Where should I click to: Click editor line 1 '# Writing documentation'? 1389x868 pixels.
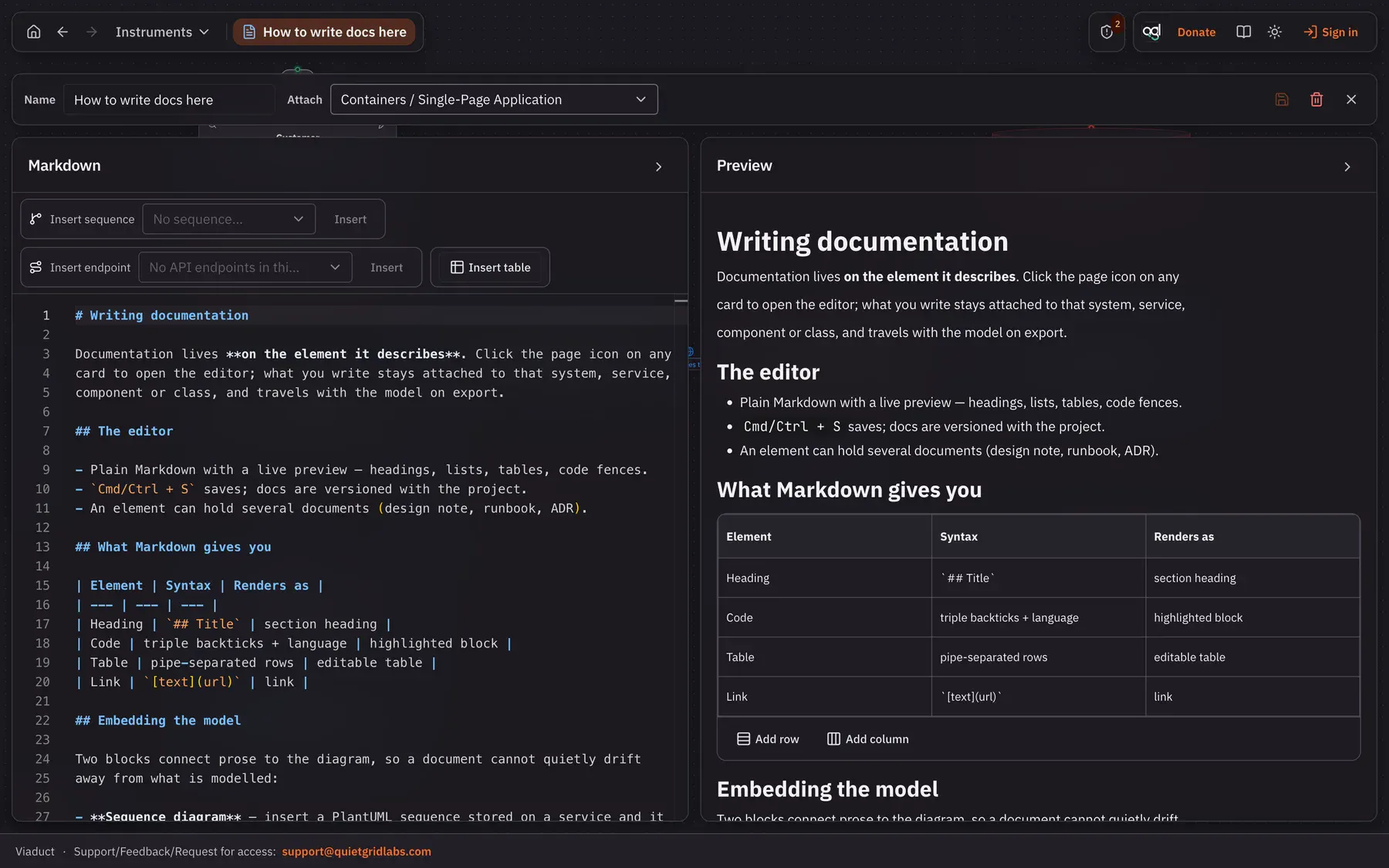coord(161,316)
